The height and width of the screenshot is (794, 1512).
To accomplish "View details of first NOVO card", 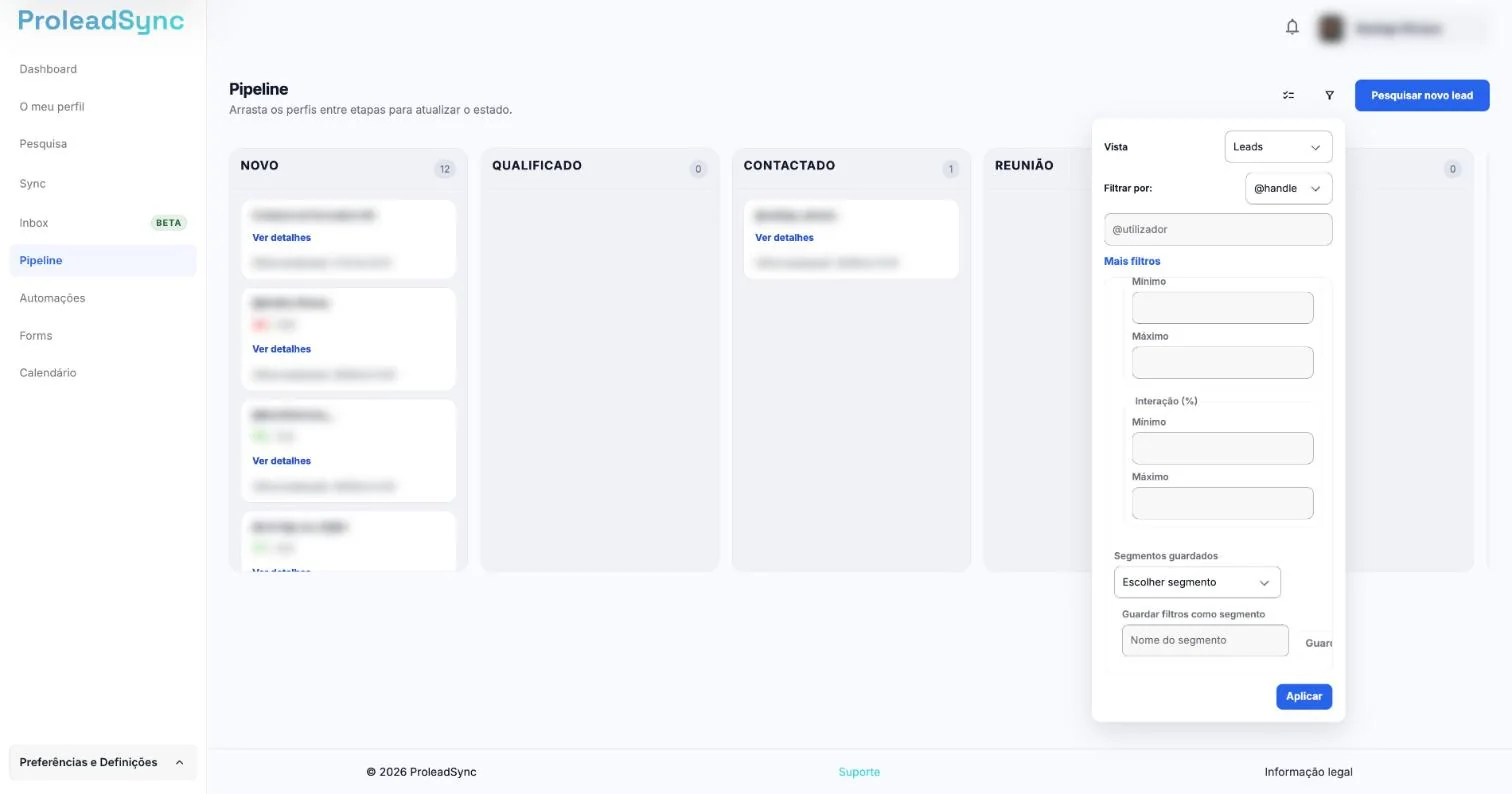I will 282,238.
